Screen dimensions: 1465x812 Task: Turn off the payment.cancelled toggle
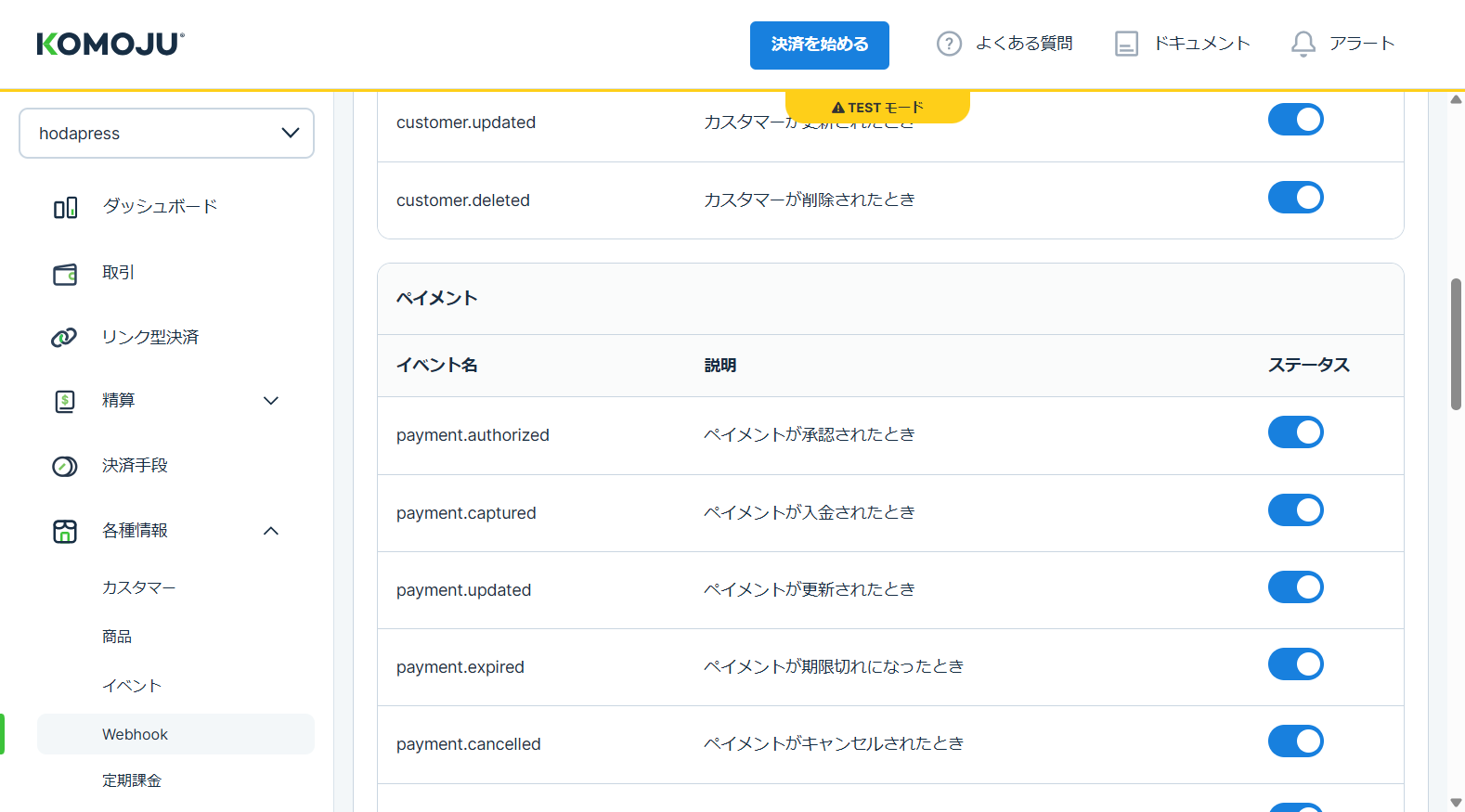[1296, 741]
